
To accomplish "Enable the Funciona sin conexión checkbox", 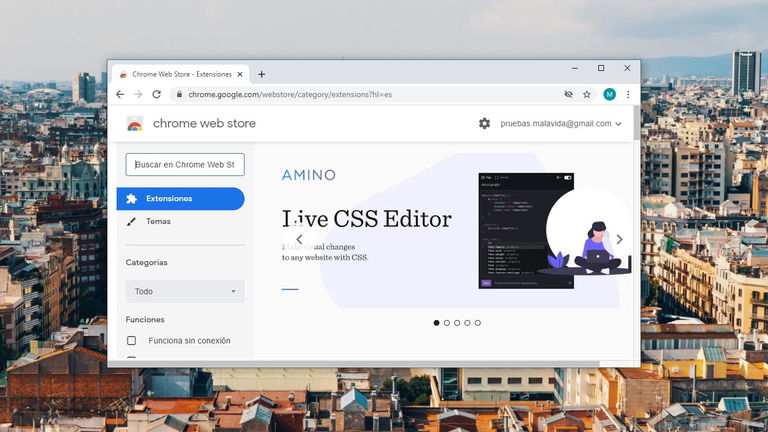I will pyautogui.click(x=131, y=340).
